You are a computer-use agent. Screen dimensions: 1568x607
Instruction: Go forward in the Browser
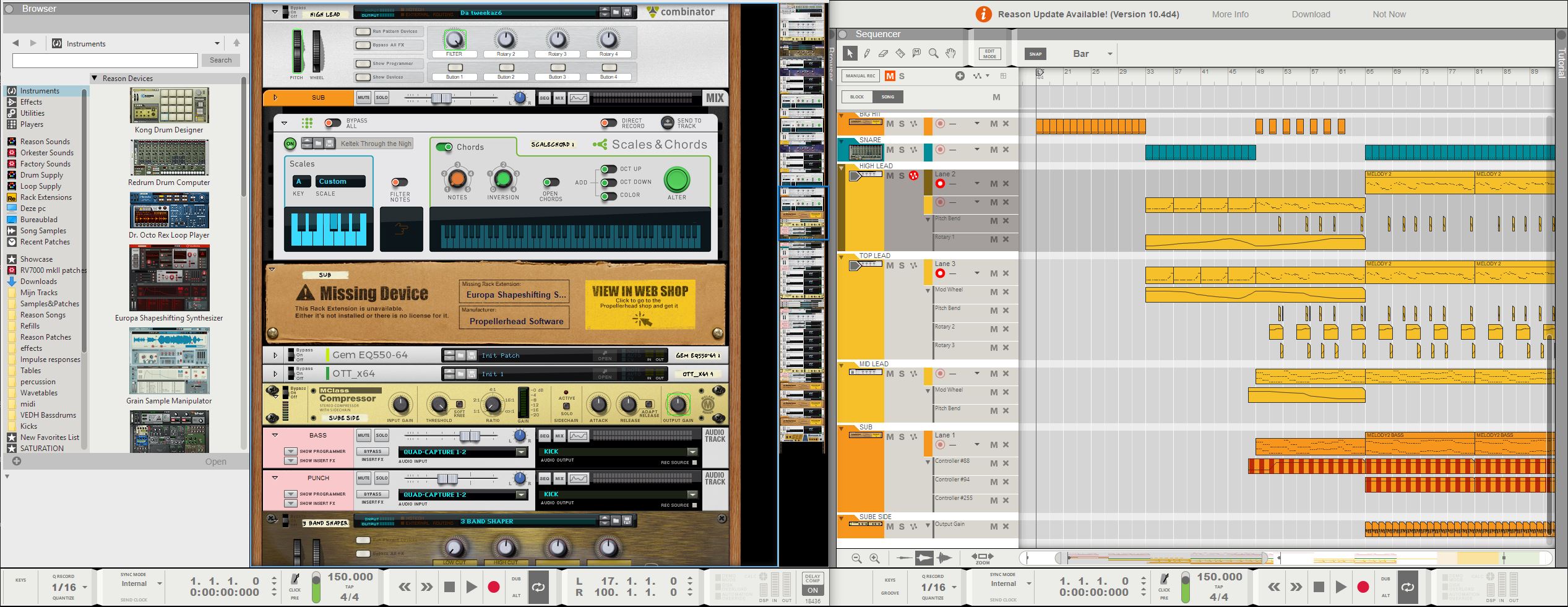33,43
